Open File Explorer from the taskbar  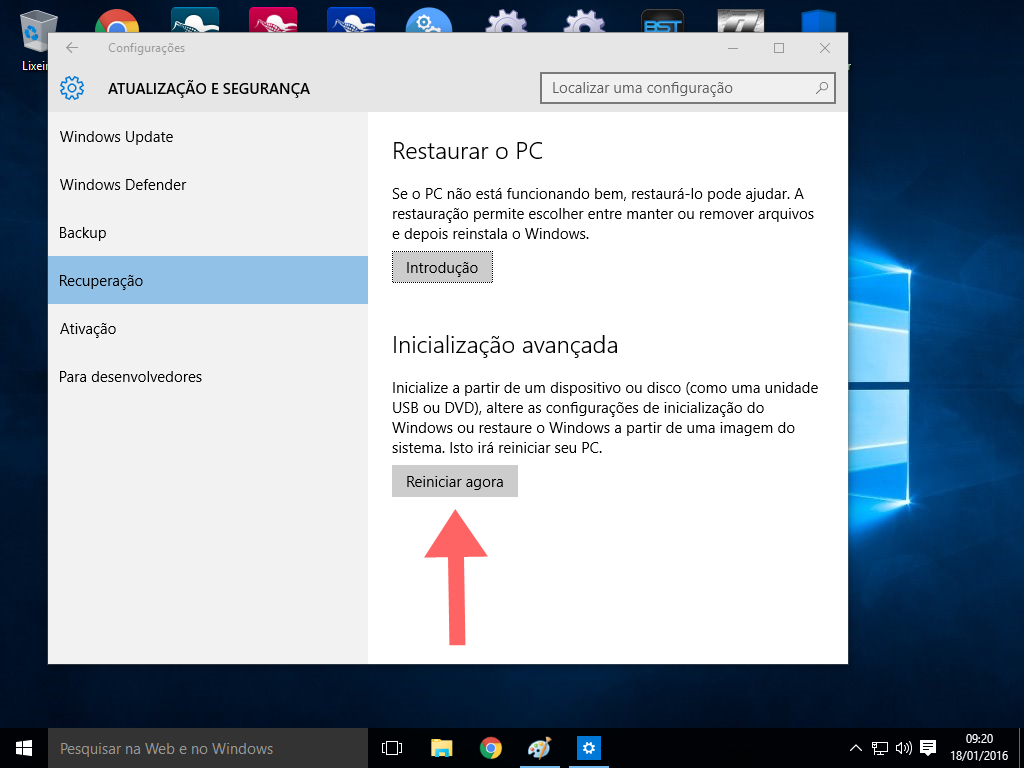[441, 748]
